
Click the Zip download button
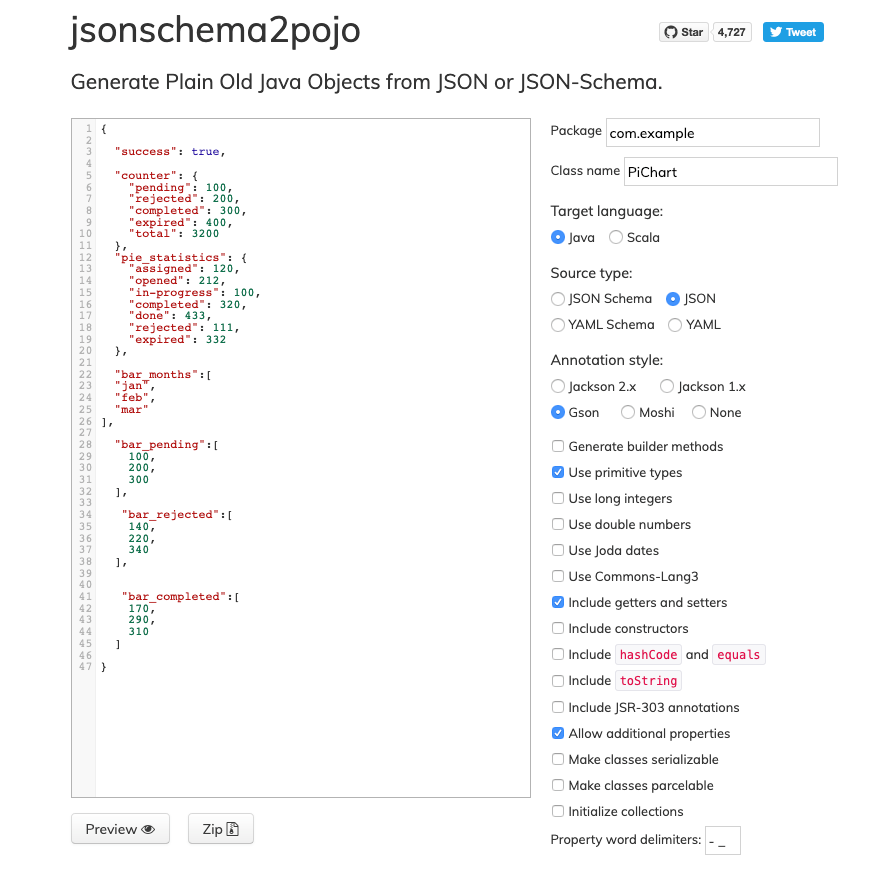(x=220, y=829)
